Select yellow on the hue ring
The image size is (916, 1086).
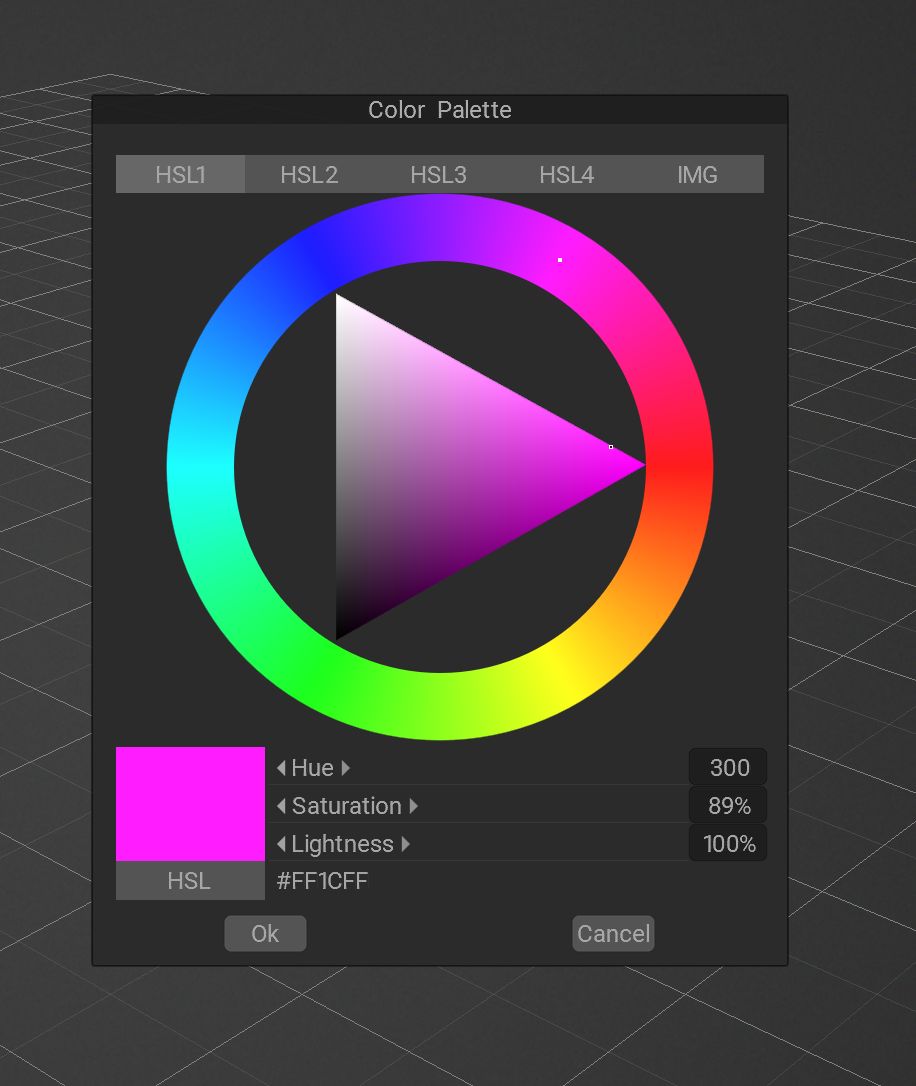coord(559,675)
